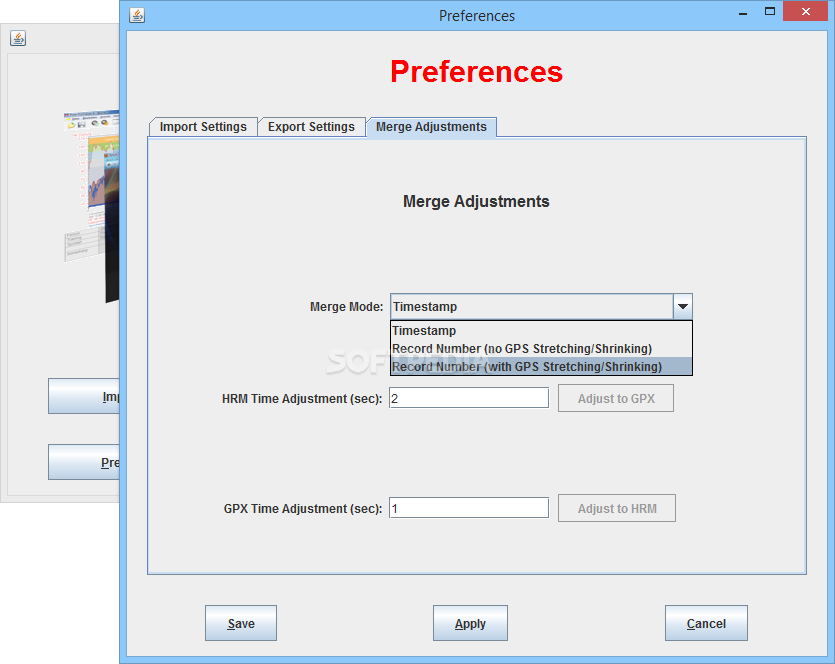Click the 'HRM Time Adjustment (sec):' label
Image resolution: width=835 pixels, height=664 pixels.
(x=302, y=399)
